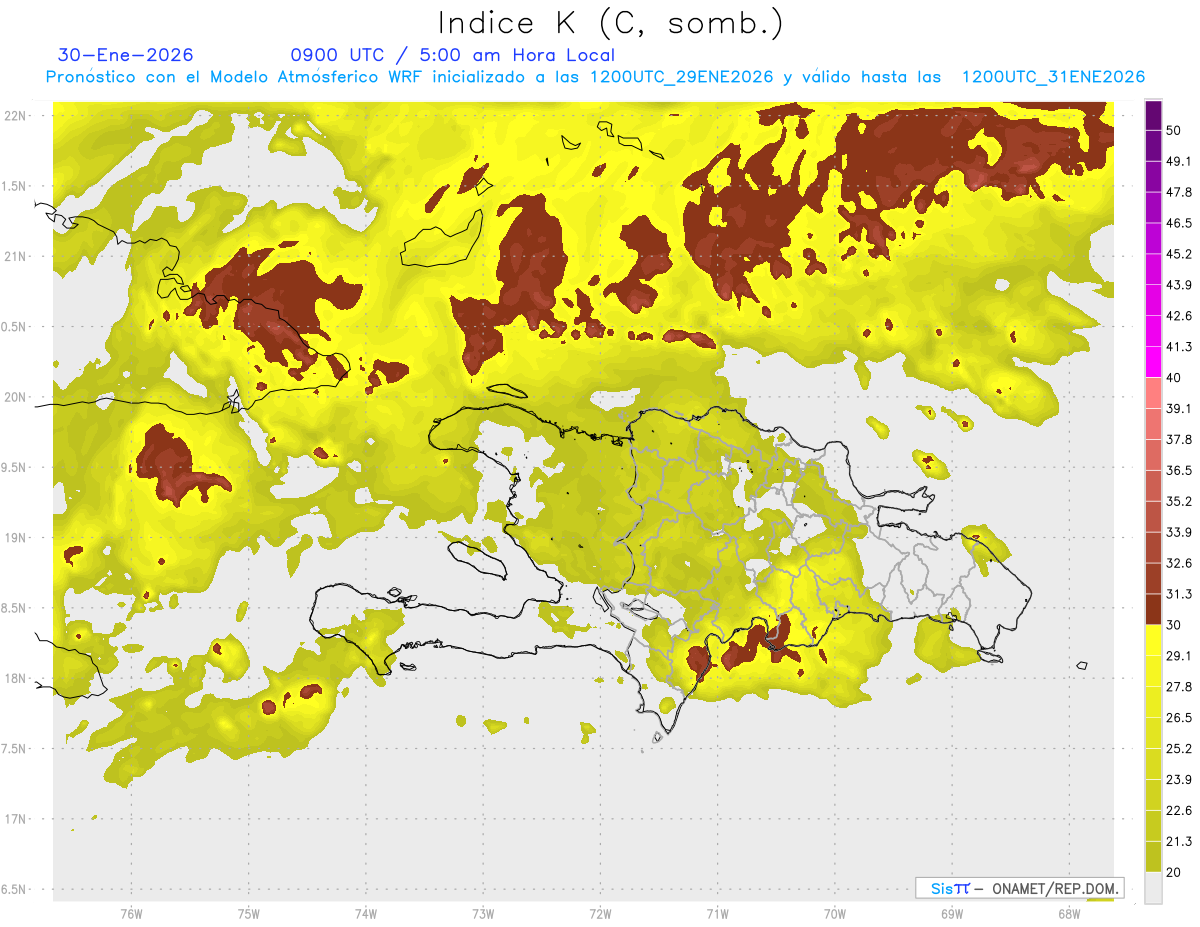Click the colorbar value 22.6

click(x=1179, y=811)
